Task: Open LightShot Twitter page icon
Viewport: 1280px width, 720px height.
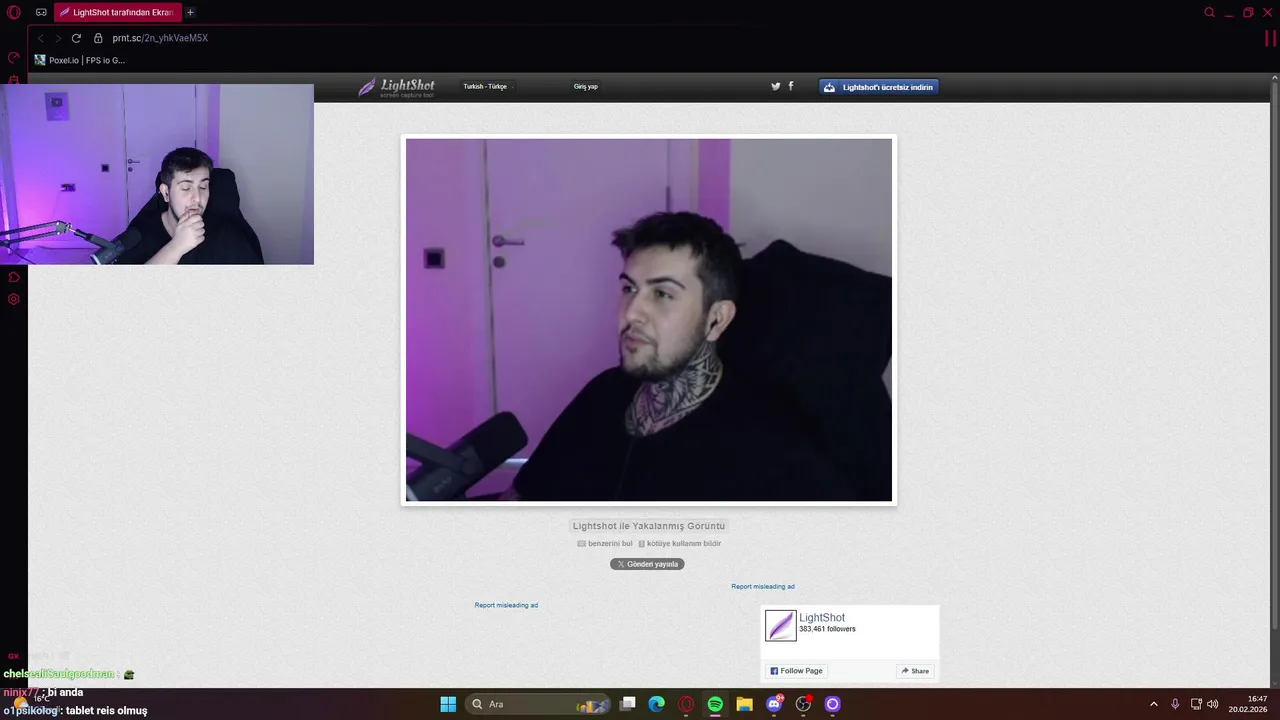Action: (x=775, y=86)
